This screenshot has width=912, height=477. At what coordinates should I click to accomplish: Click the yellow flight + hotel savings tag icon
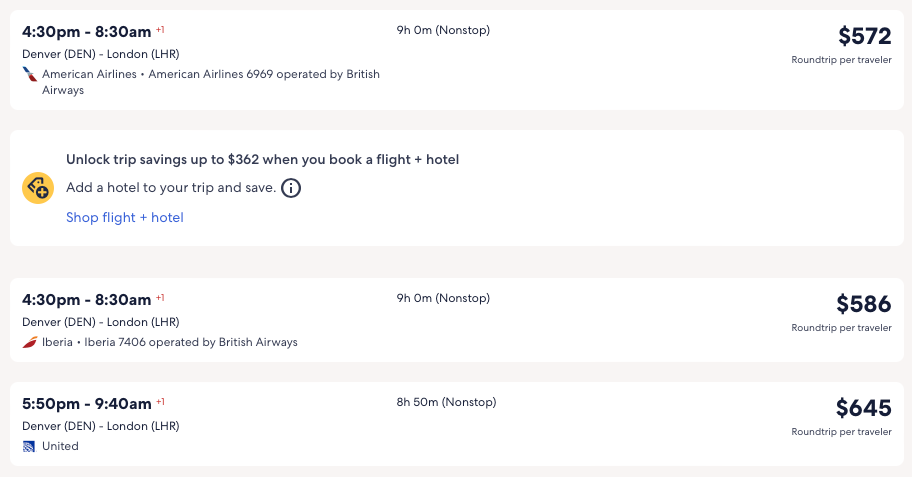click(38, 188)
